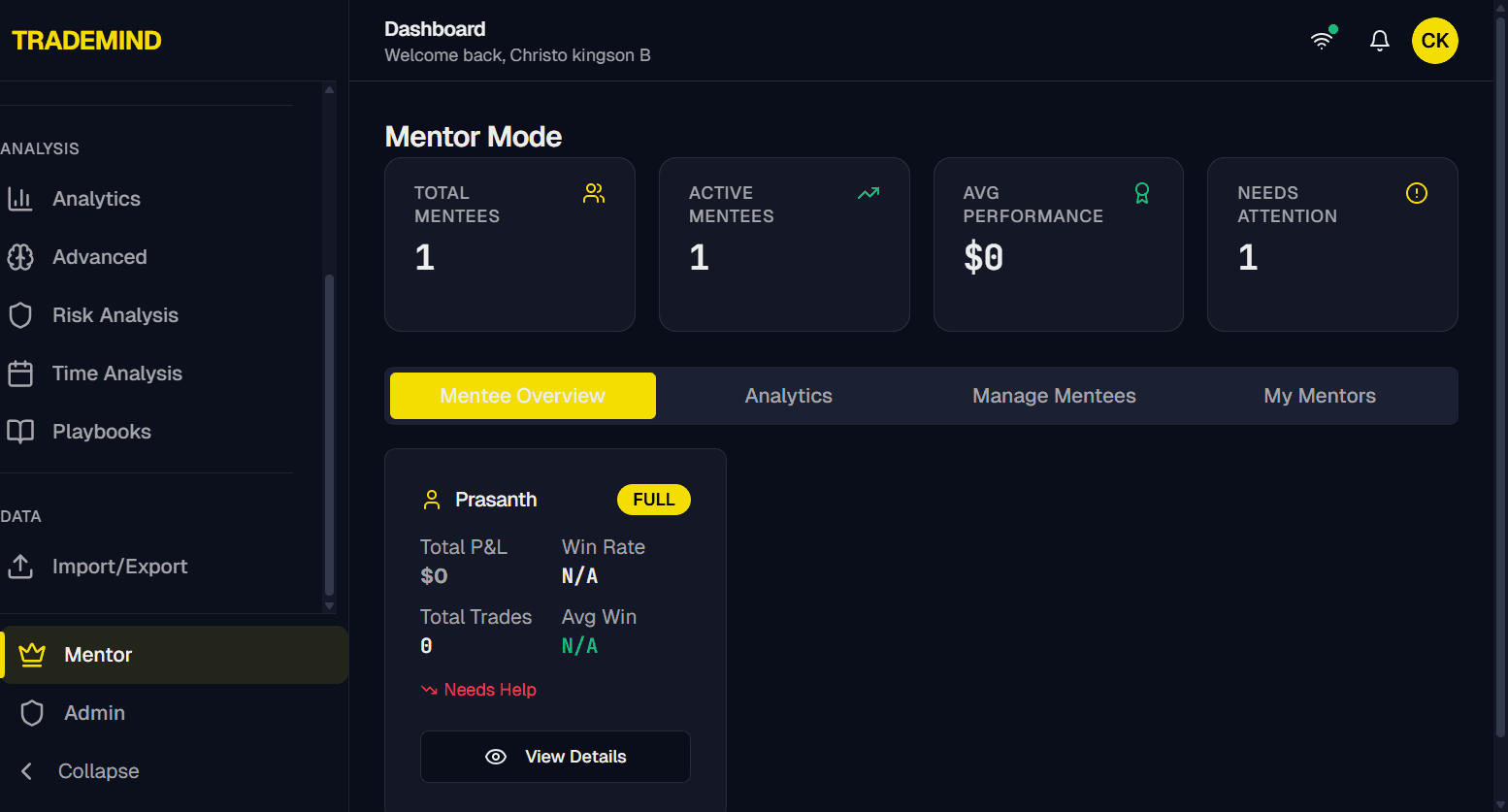Screen dimensions: 1508x812
Task: Click the FULL access badge
Action: 654,500
